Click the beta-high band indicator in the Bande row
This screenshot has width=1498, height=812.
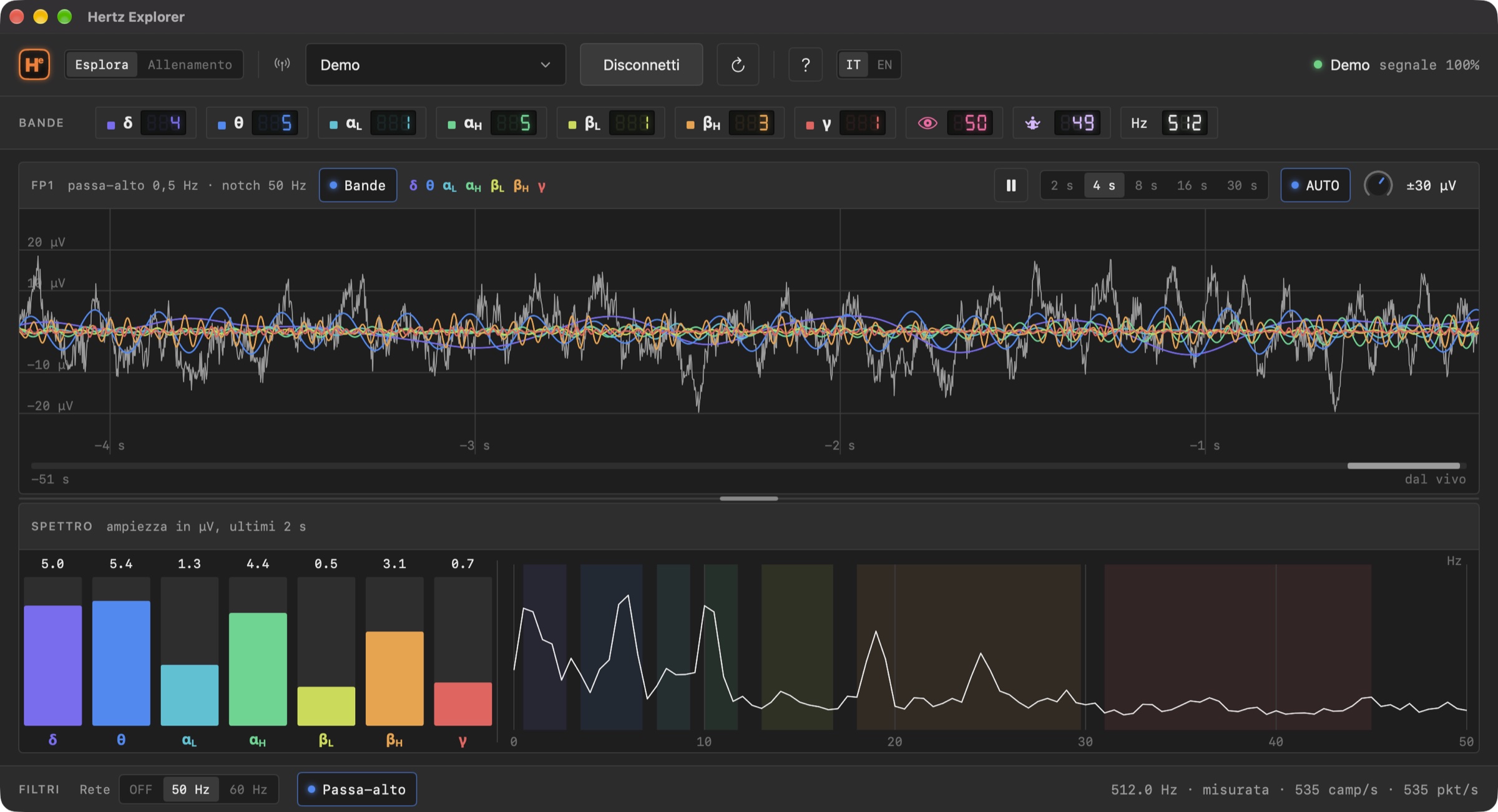click(729, 123)
